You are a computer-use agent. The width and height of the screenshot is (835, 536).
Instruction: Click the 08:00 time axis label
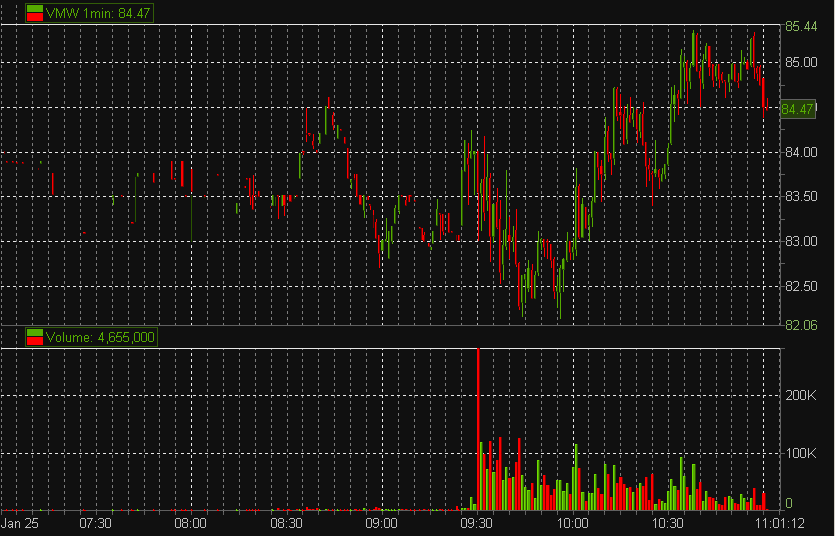click(190, 523)
